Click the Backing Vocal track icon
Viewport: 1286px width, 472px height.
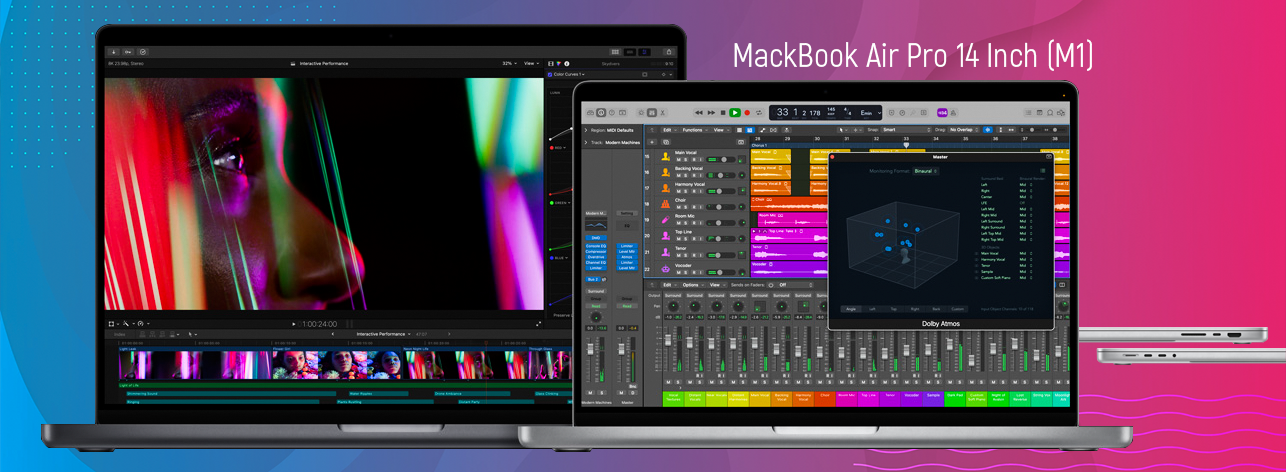[666, 172]
